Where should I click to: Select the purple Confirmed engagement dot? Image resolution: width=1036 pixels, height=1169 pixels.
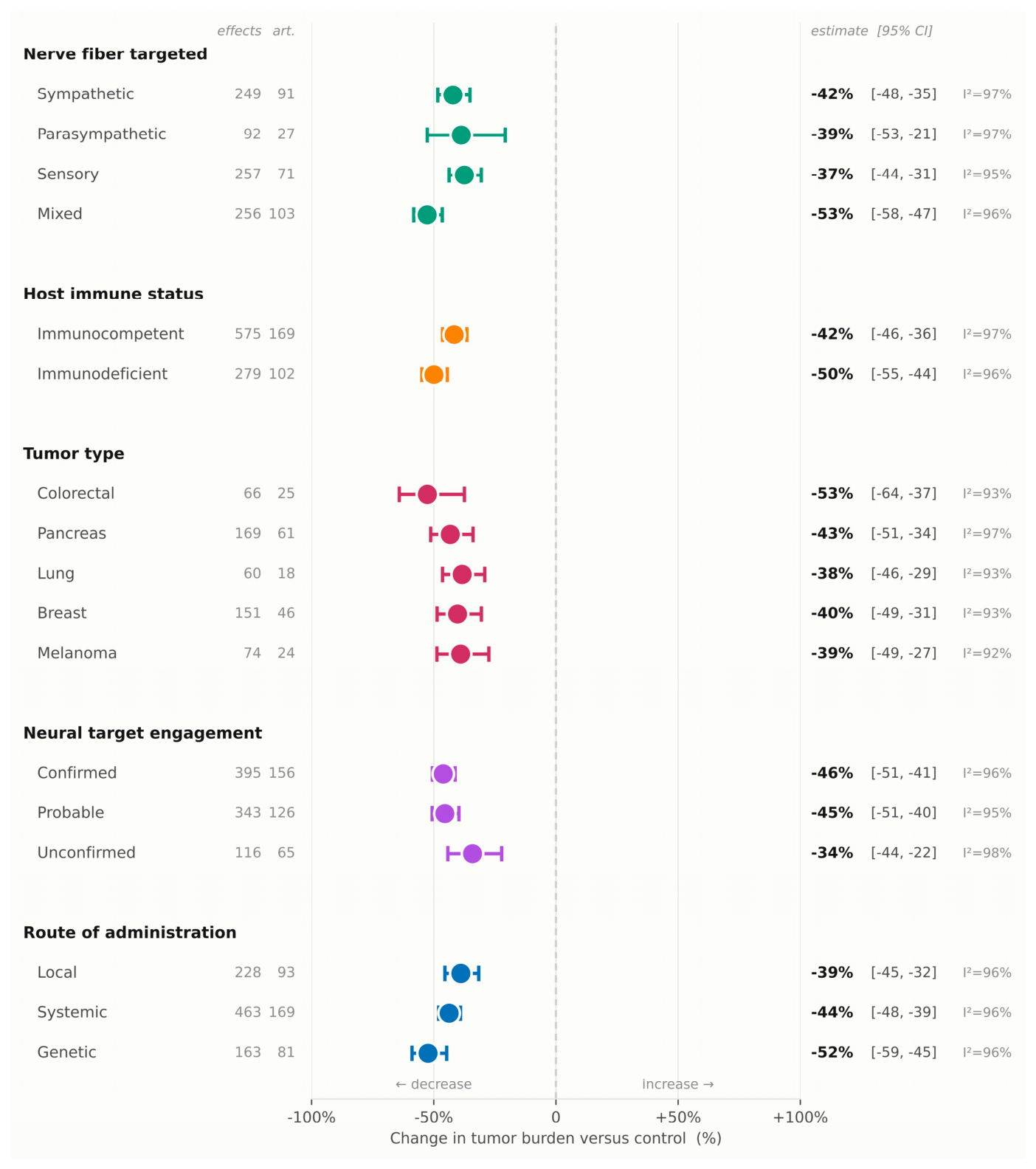pyautogui.click(x=443, y=774)
